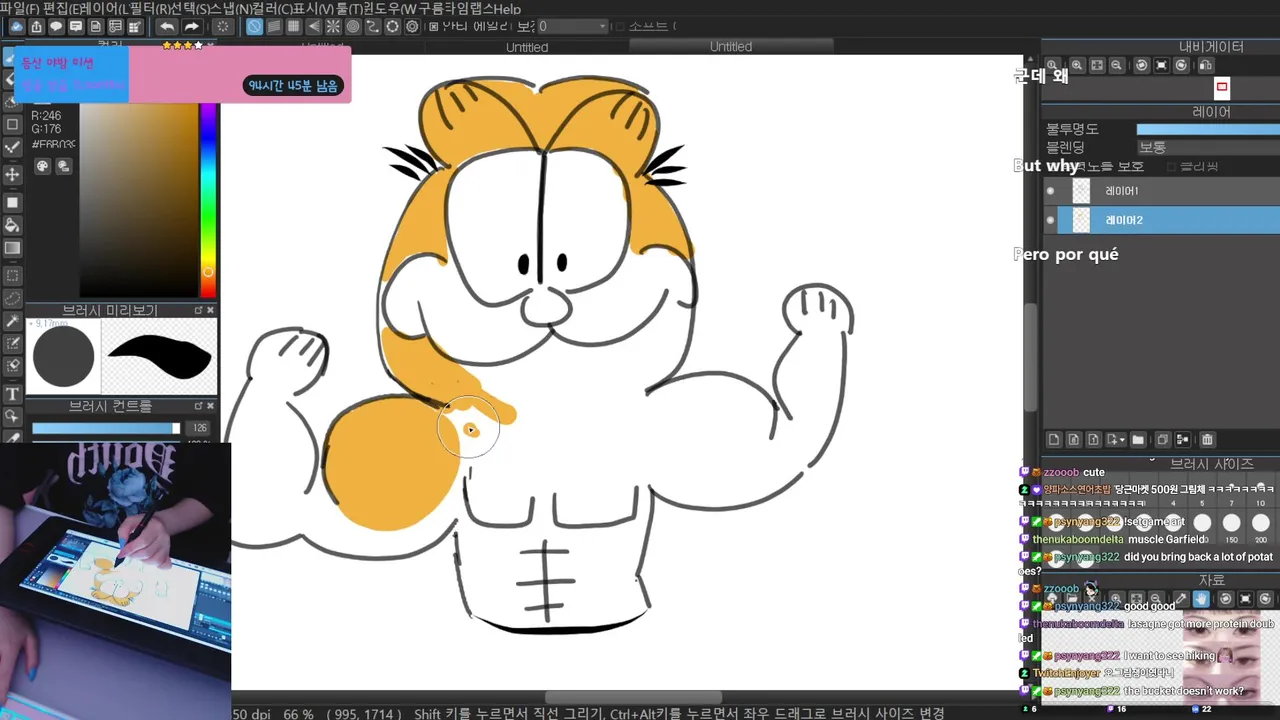Screen dimensions: 1280x720
Task: Select the Lasso selection tool
Action: coord(12,298)
